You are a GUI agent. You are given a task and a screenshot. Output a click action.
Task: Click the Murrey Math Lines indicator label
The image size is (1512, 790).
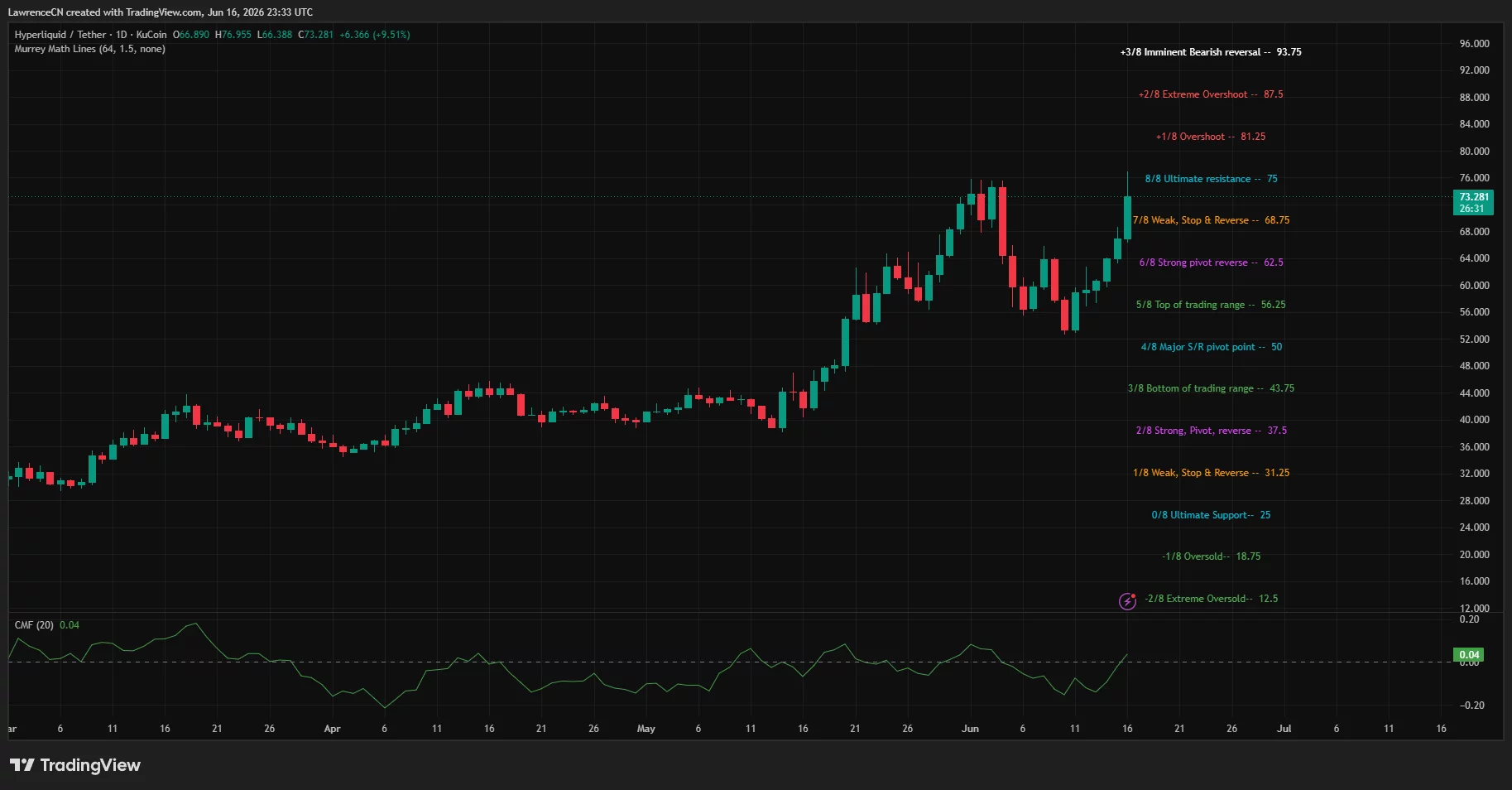click(x=89, y=49)
